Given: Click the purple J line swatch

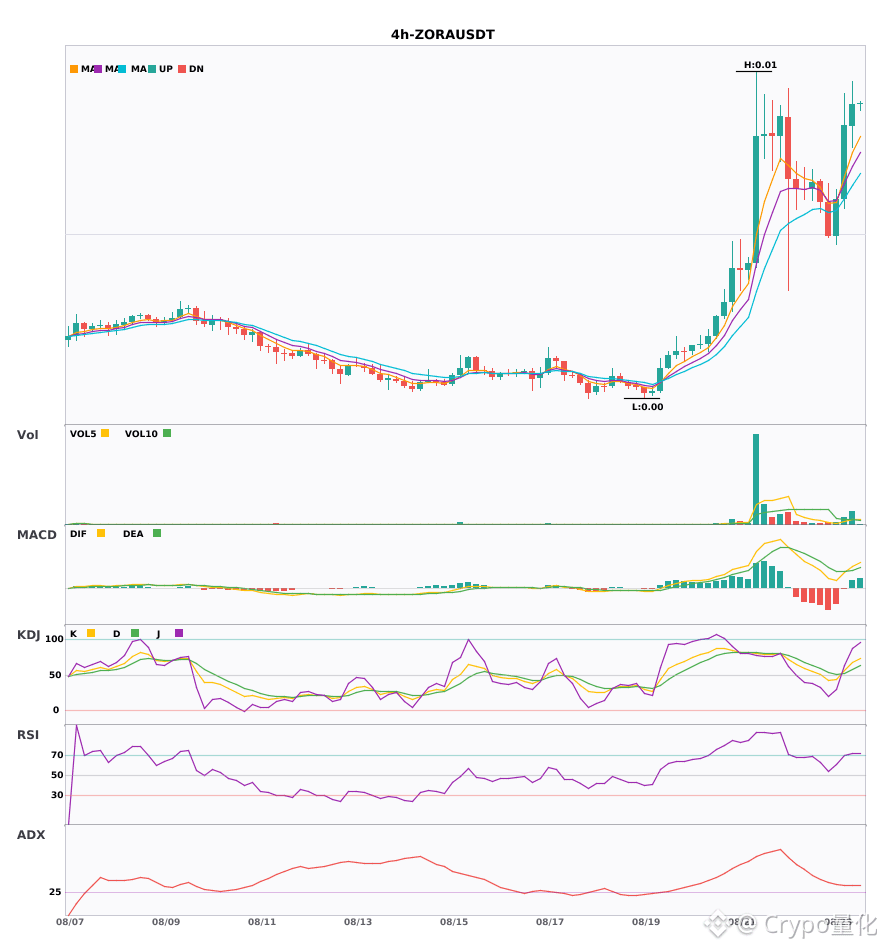Looking at the screenshot, I should (179, 633).
